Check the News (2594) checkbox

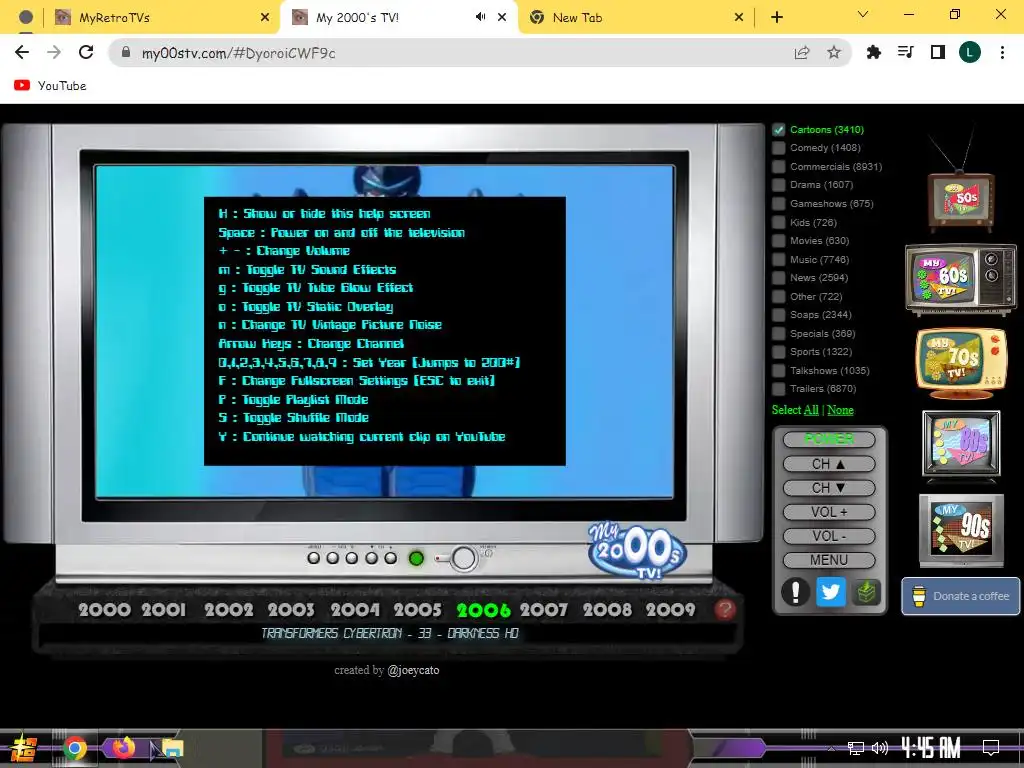point(778,278)
